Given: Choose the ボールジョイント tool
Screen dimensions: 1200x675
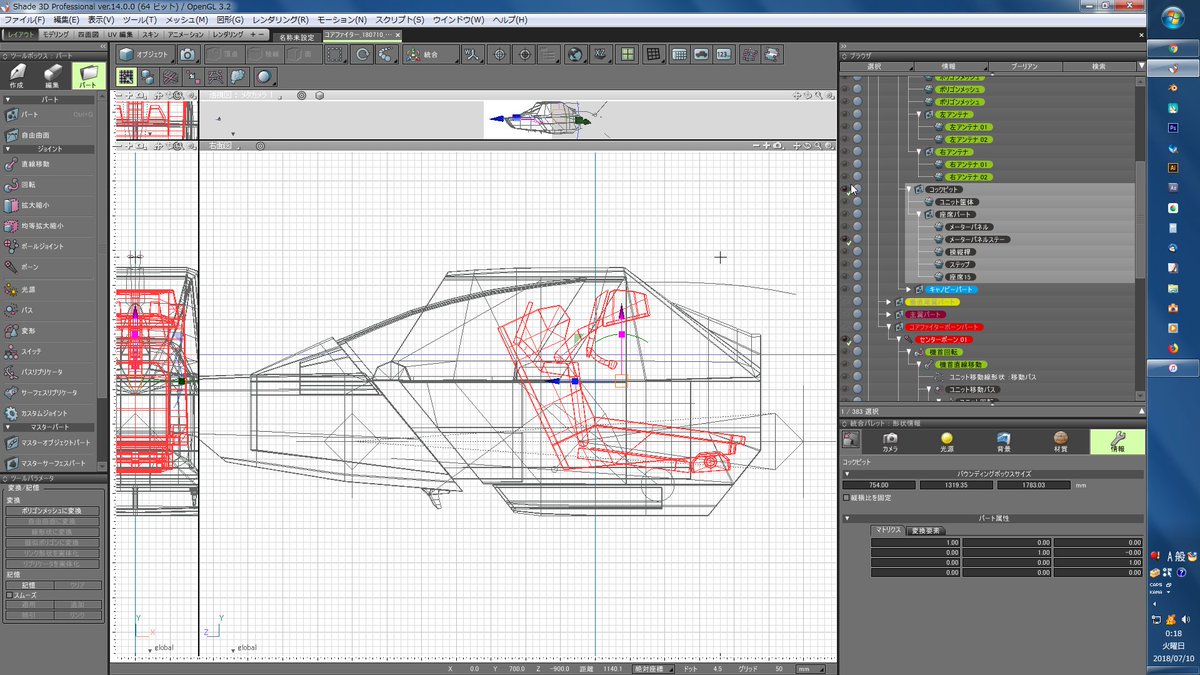Looking at the screenshot, I should coord(48,246).
